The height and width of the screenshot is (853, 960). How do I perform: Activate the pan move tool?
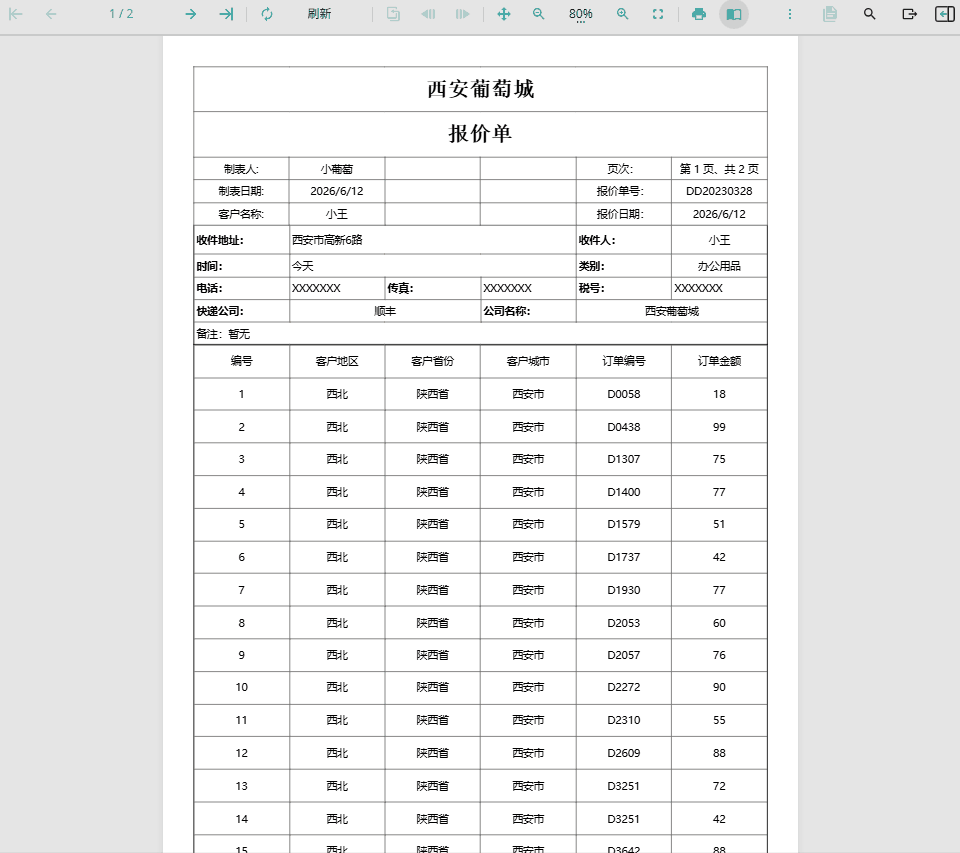(503, 13)
